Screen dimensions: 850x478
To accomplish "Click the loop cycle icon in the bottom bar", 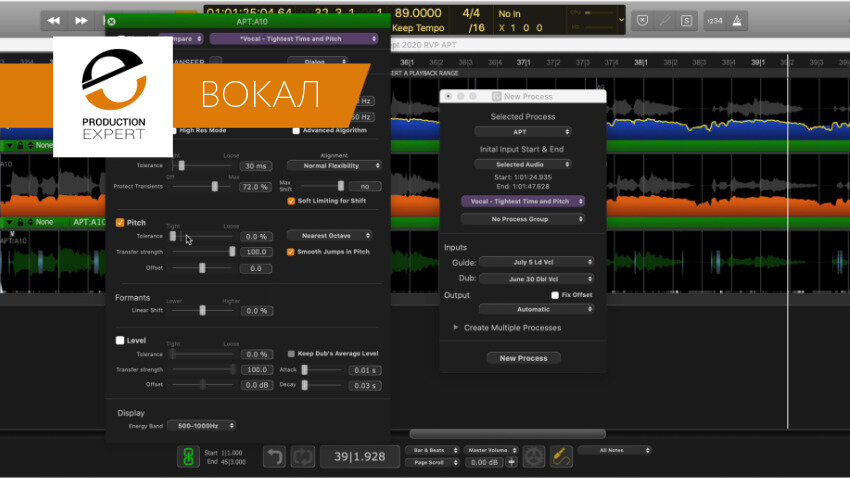I will [302, 457].
